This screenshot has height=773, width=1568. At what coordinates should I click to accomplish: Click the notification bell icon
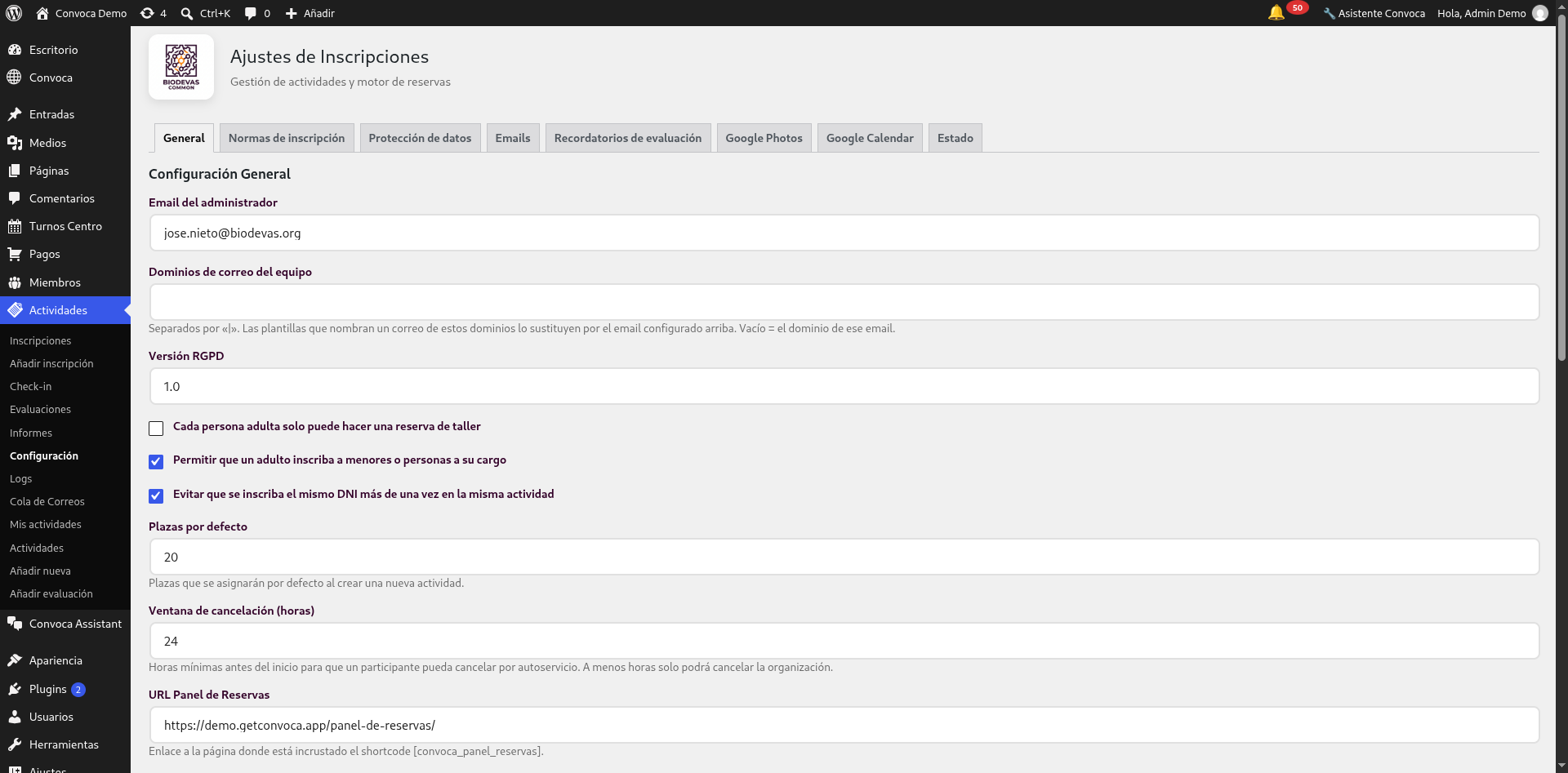[1276, 13]
